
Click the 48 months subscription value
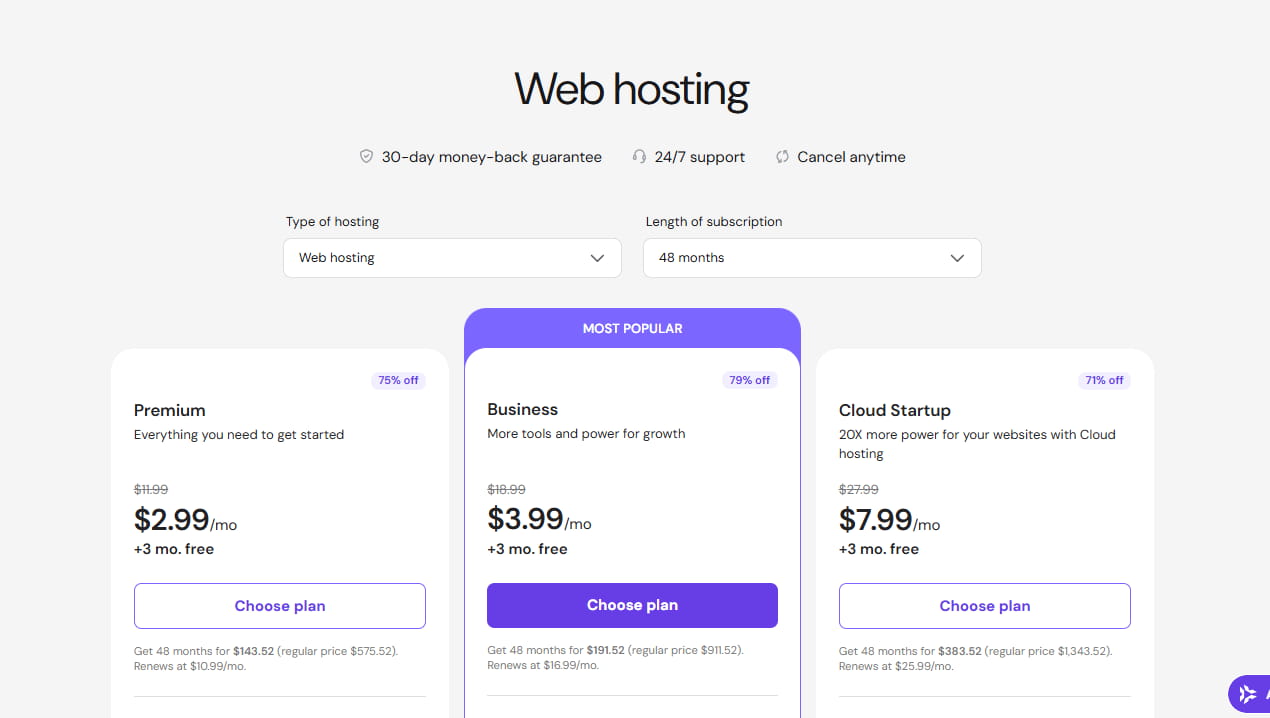coord(691,257)
